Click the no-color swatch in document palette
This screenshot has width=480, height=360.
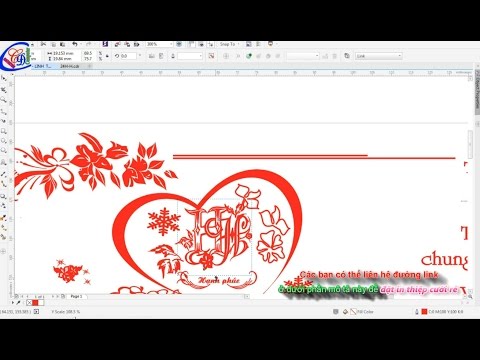pyautogui.click(x=29, y=303)
